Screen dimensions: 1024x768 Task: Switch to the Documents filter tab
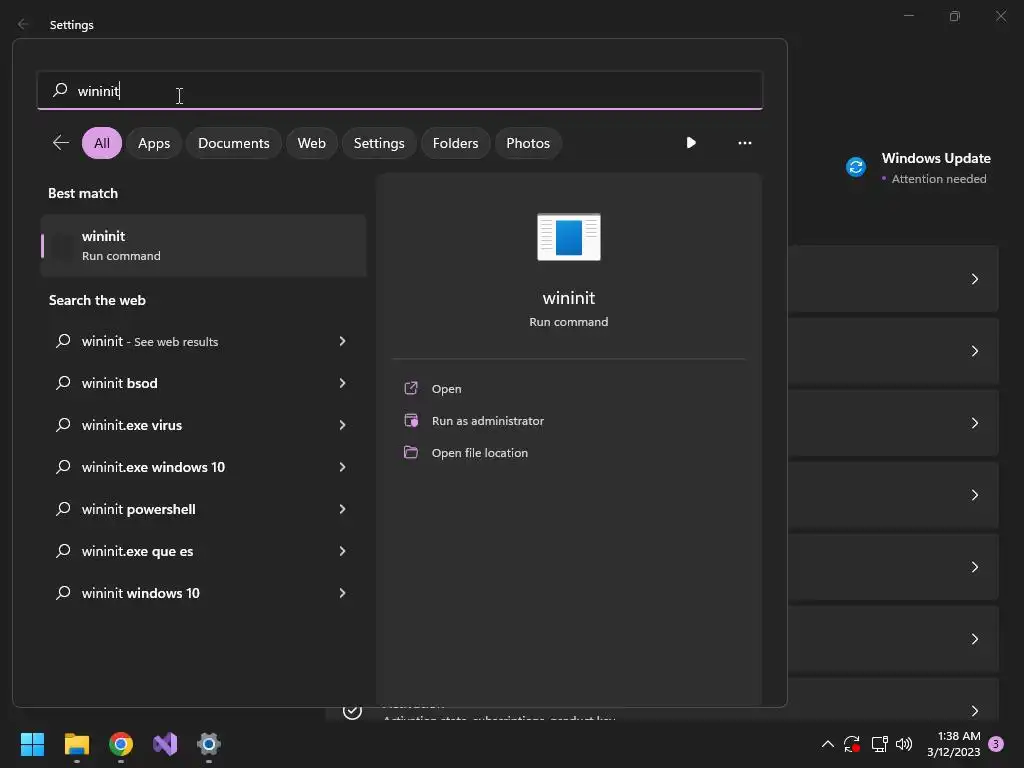[234, 143]
